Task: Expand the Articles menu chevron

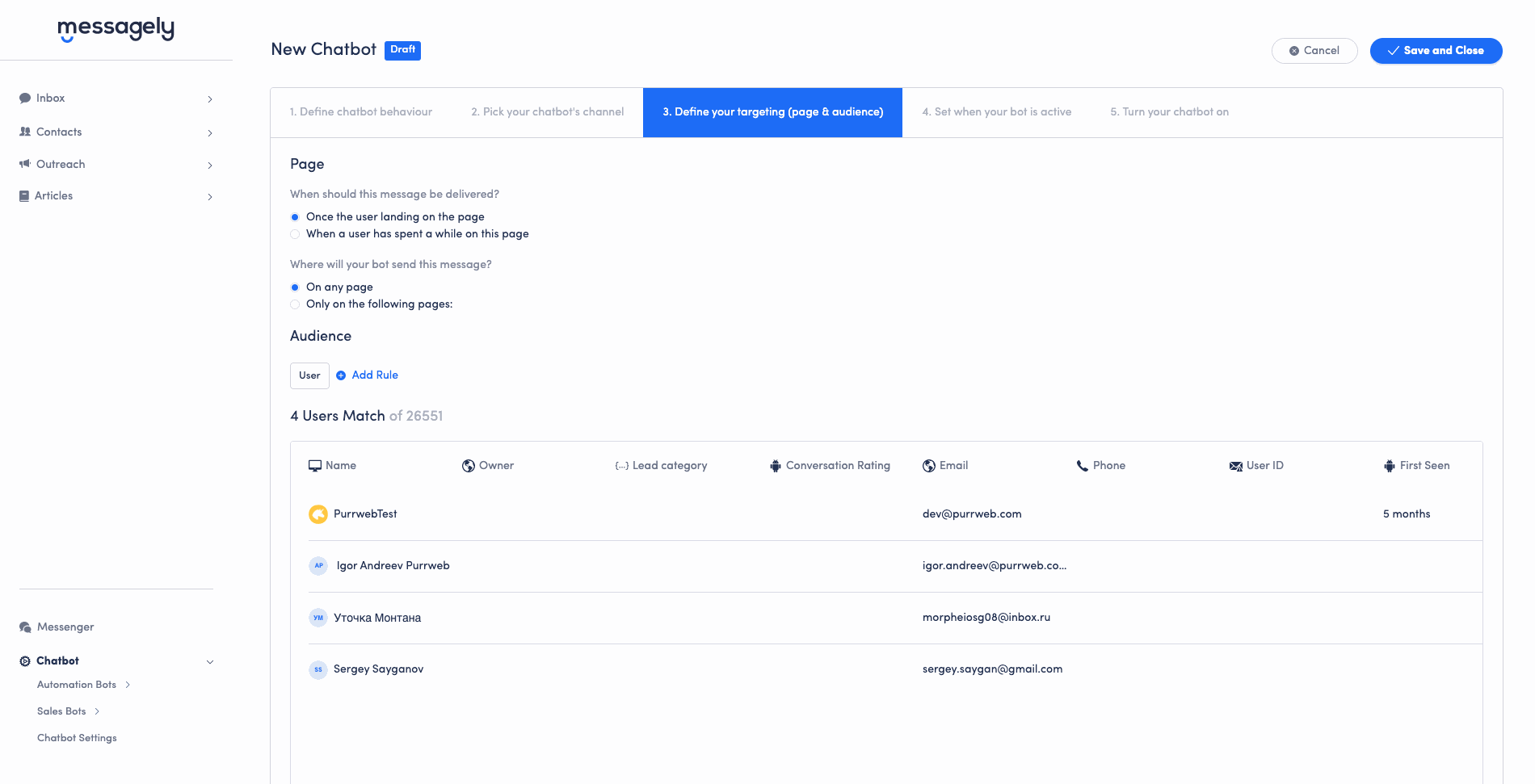Action: click(x=210, y=197)
